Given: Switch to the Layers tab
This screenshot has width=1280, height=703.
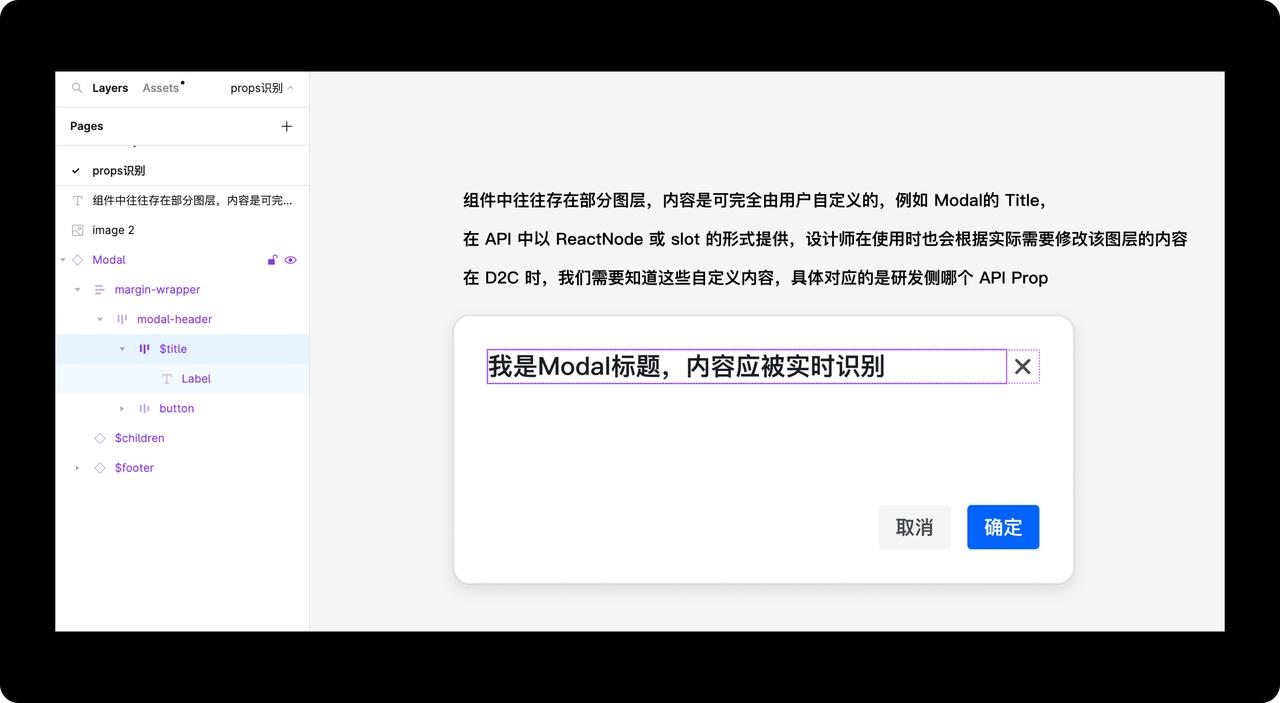Looking at the screenshot, I should pyautogui.click(x=110, y=88).
